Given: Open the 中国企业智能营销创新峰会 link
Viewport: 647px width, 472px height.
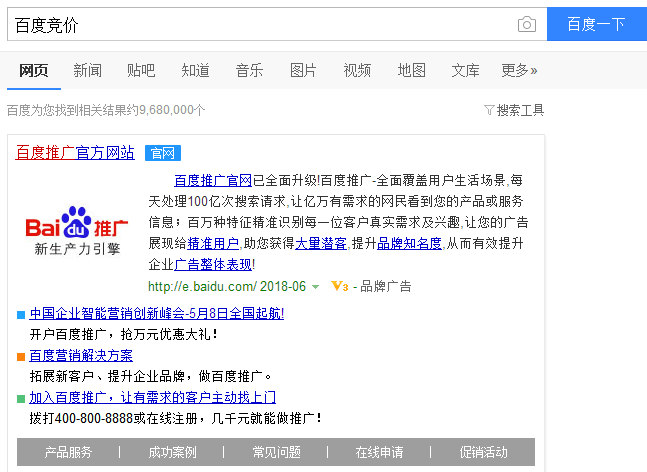Looking at the screenshot, I should click(157, 313).
